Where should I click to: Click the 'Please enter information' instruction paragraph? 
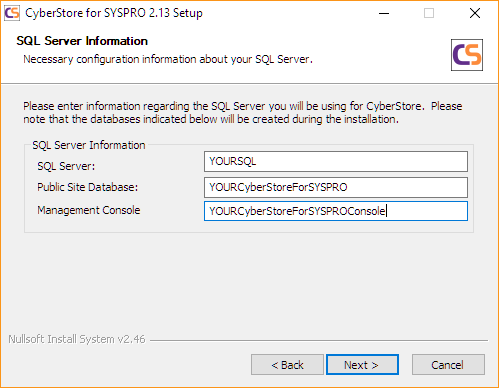(x=243, y=113)
